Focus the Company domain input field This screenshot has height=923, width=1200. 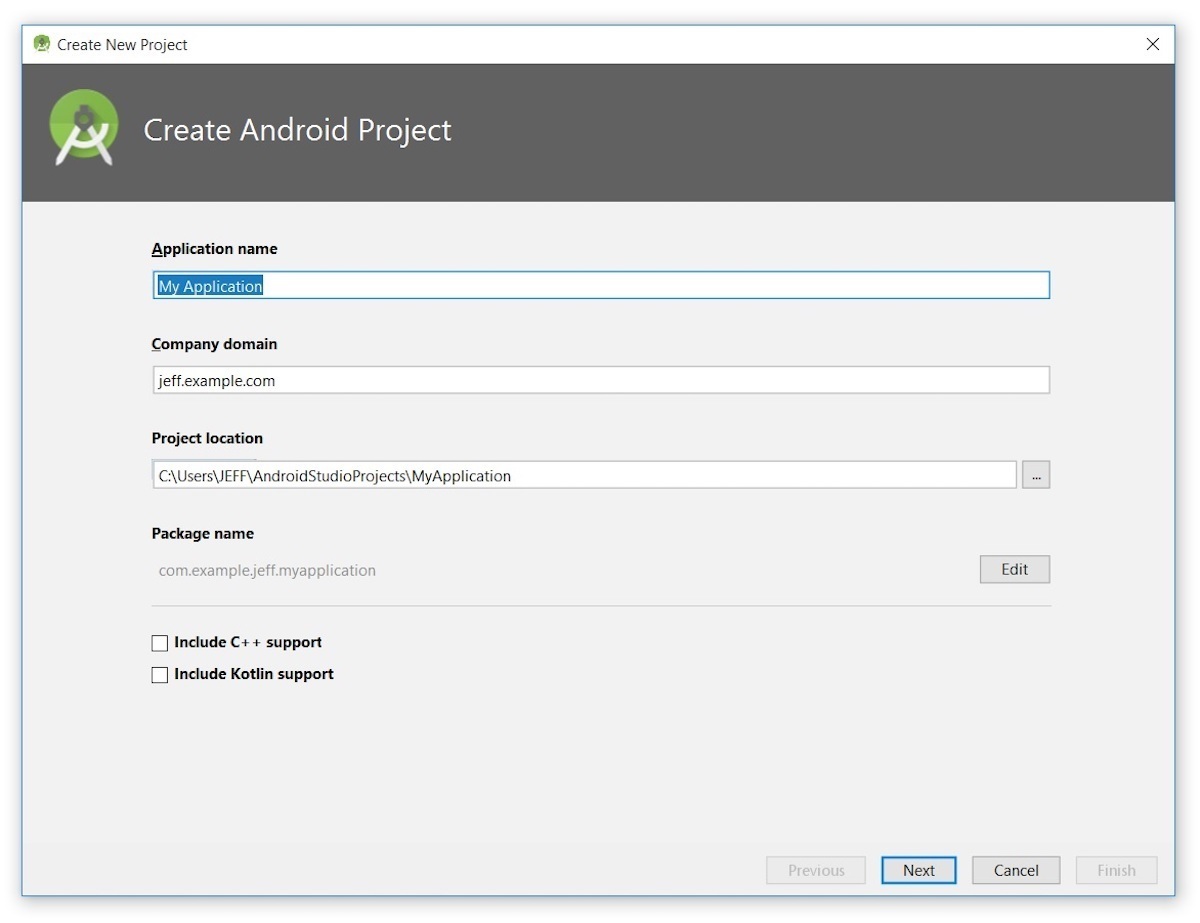pos(600,380)
